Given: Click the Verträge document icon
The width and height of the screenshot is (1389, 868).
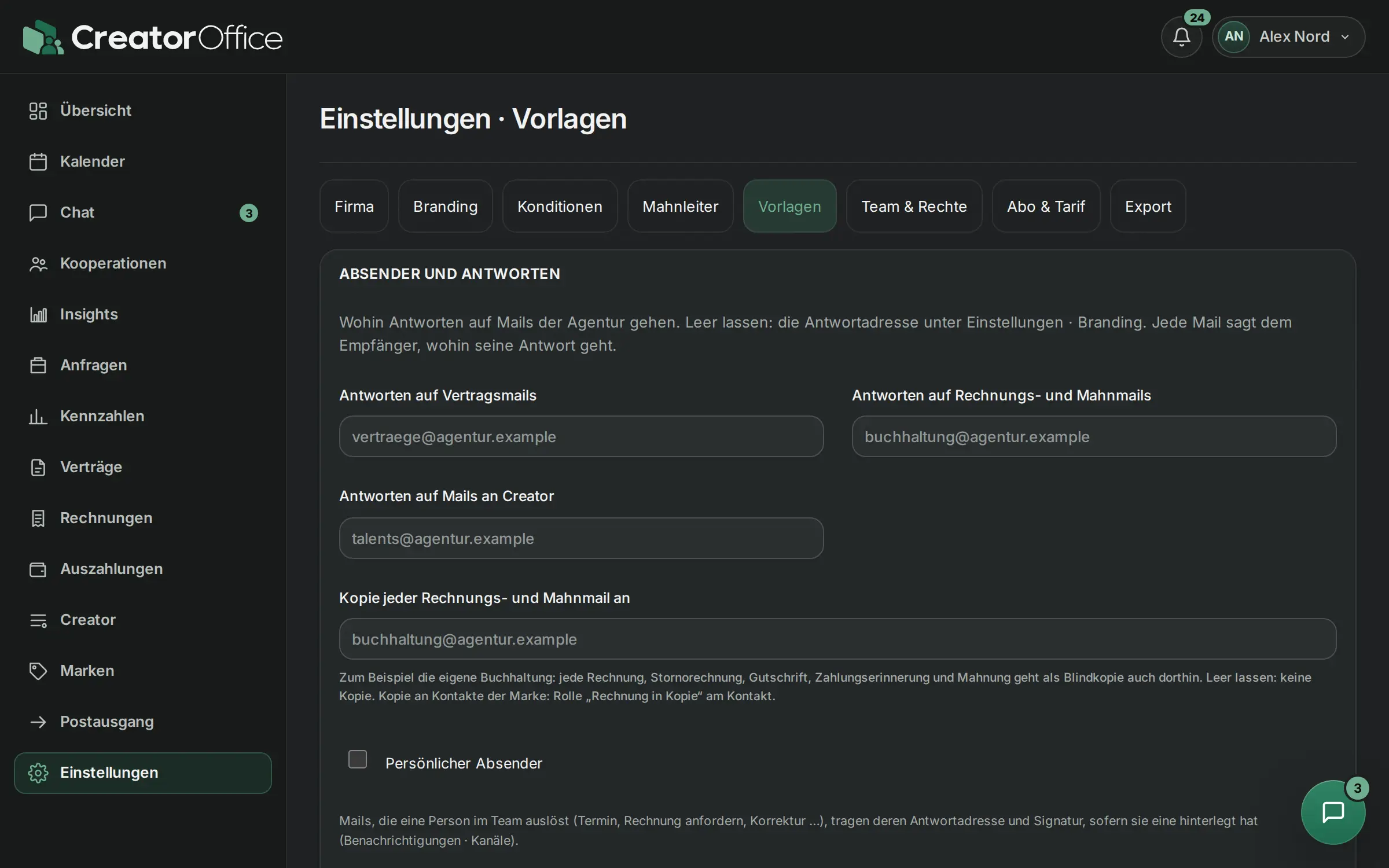Looking at the screenshot, I should click(38, 467).
